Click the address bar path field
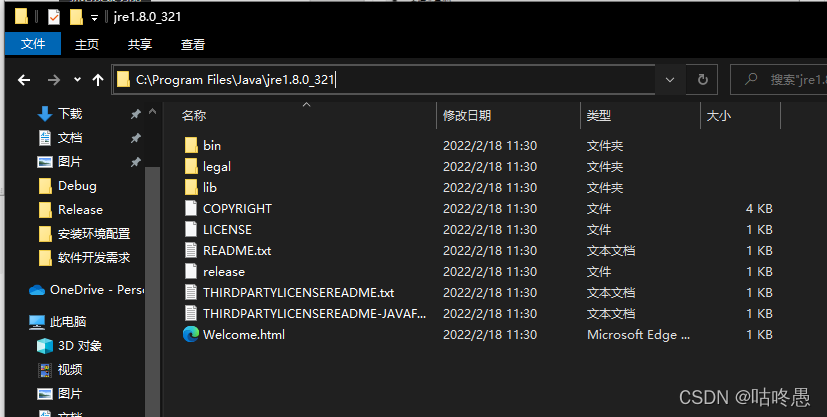 383,80
